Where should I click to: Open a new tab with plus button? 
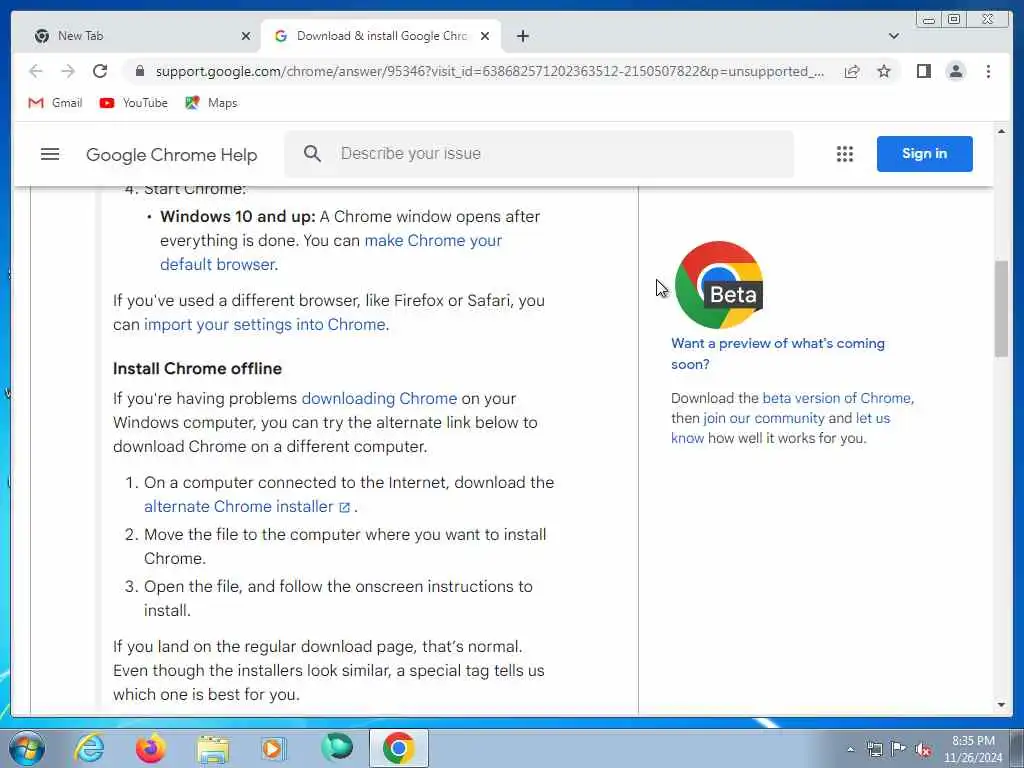pos(522,36)
